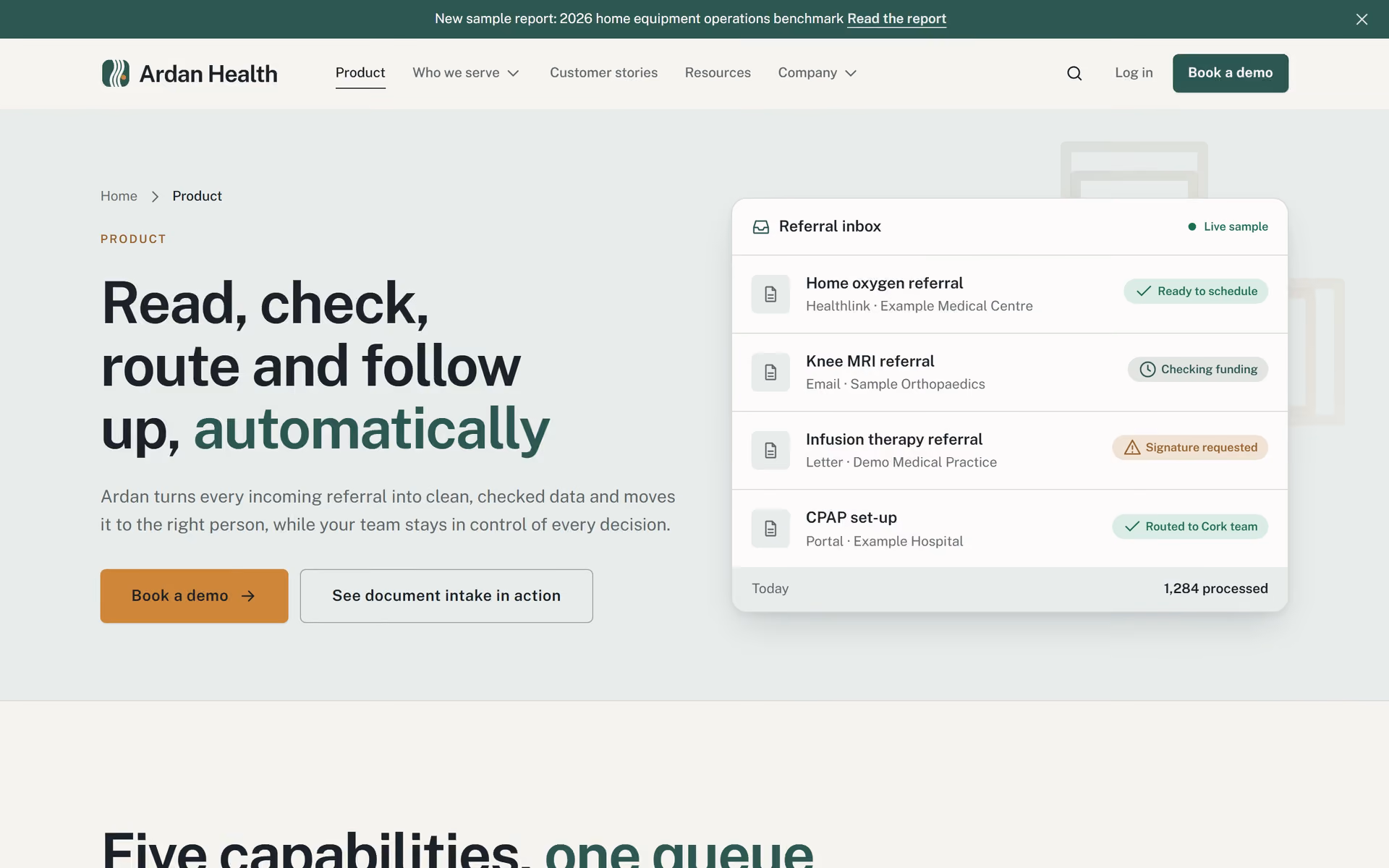Click the Ardan Health logo icon
1389x868 pixels.
[116, 73]
